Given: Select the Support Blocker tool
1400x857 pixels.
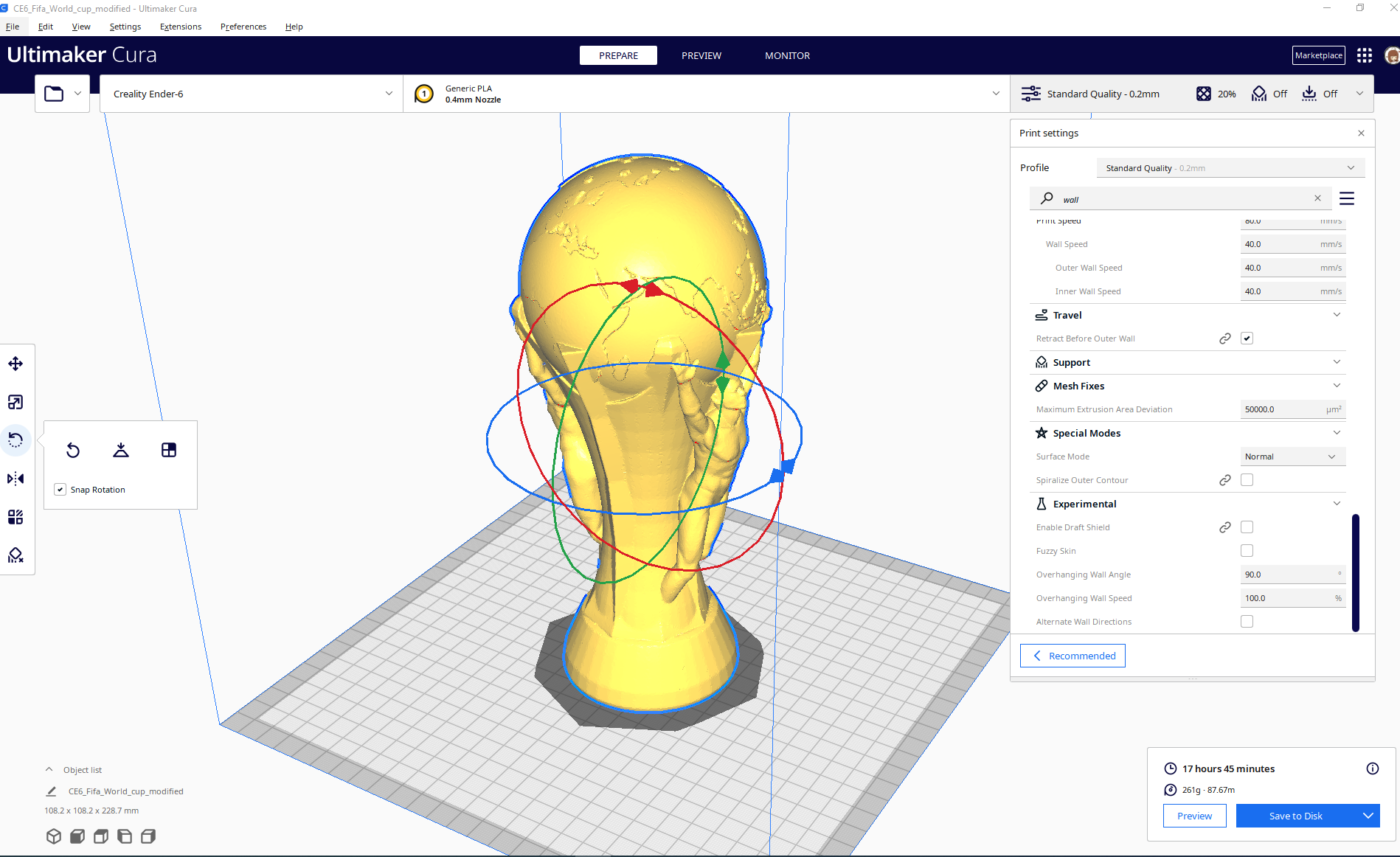Looking at the screenshot, I should click(x=15, y=555).
